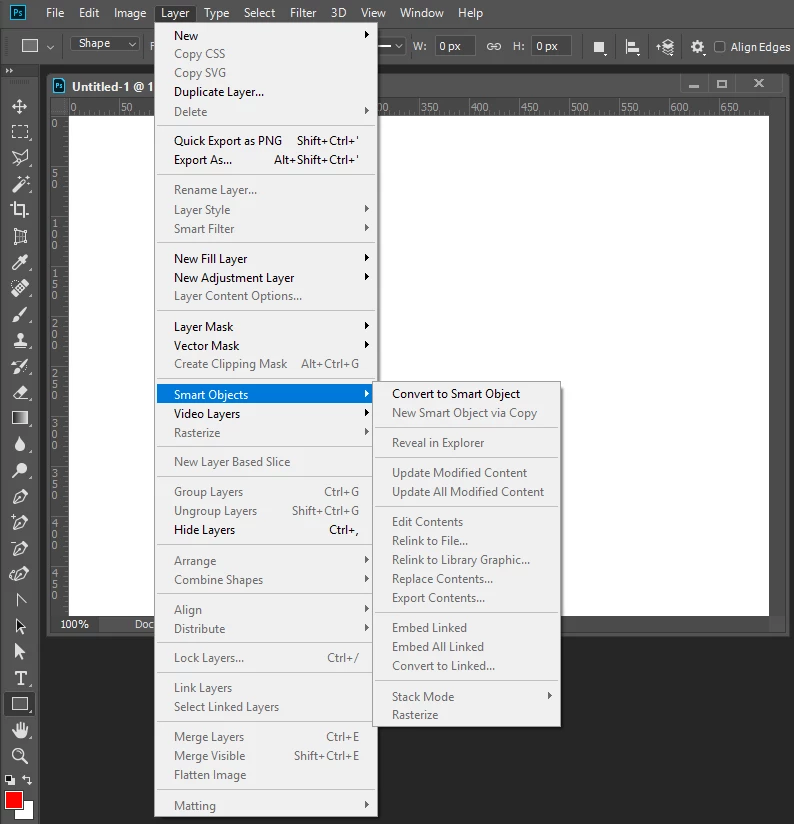The height and width of the screenshot is (824, 794).
Task: Select the Gradient tool
Action: (x=20, y=418)
